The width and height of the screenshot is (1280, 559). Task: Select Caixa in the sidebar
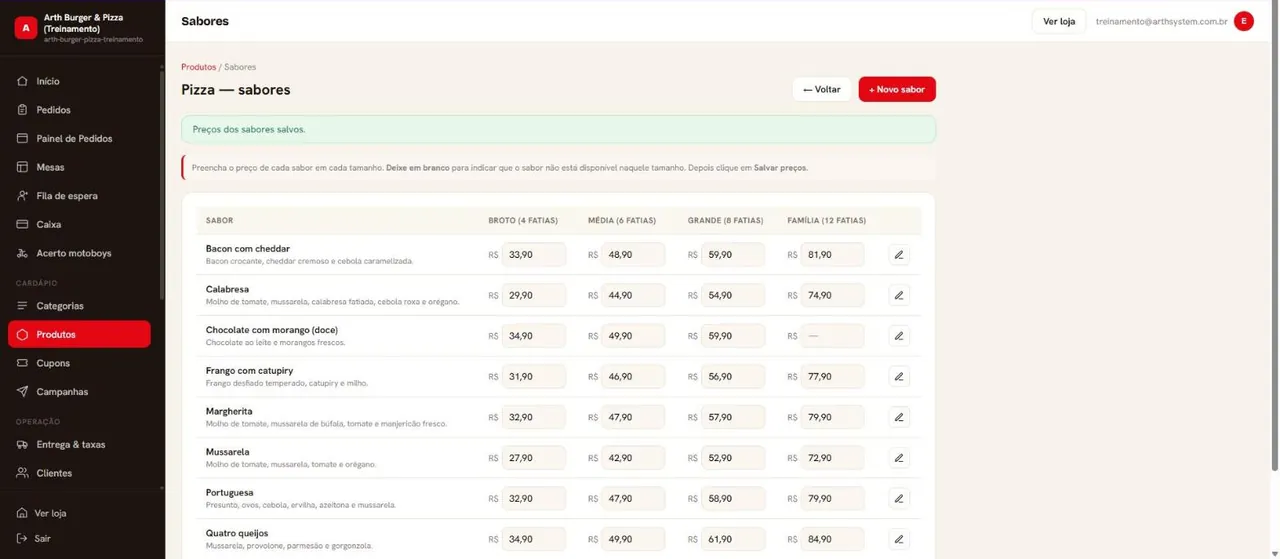click(79, 224)
